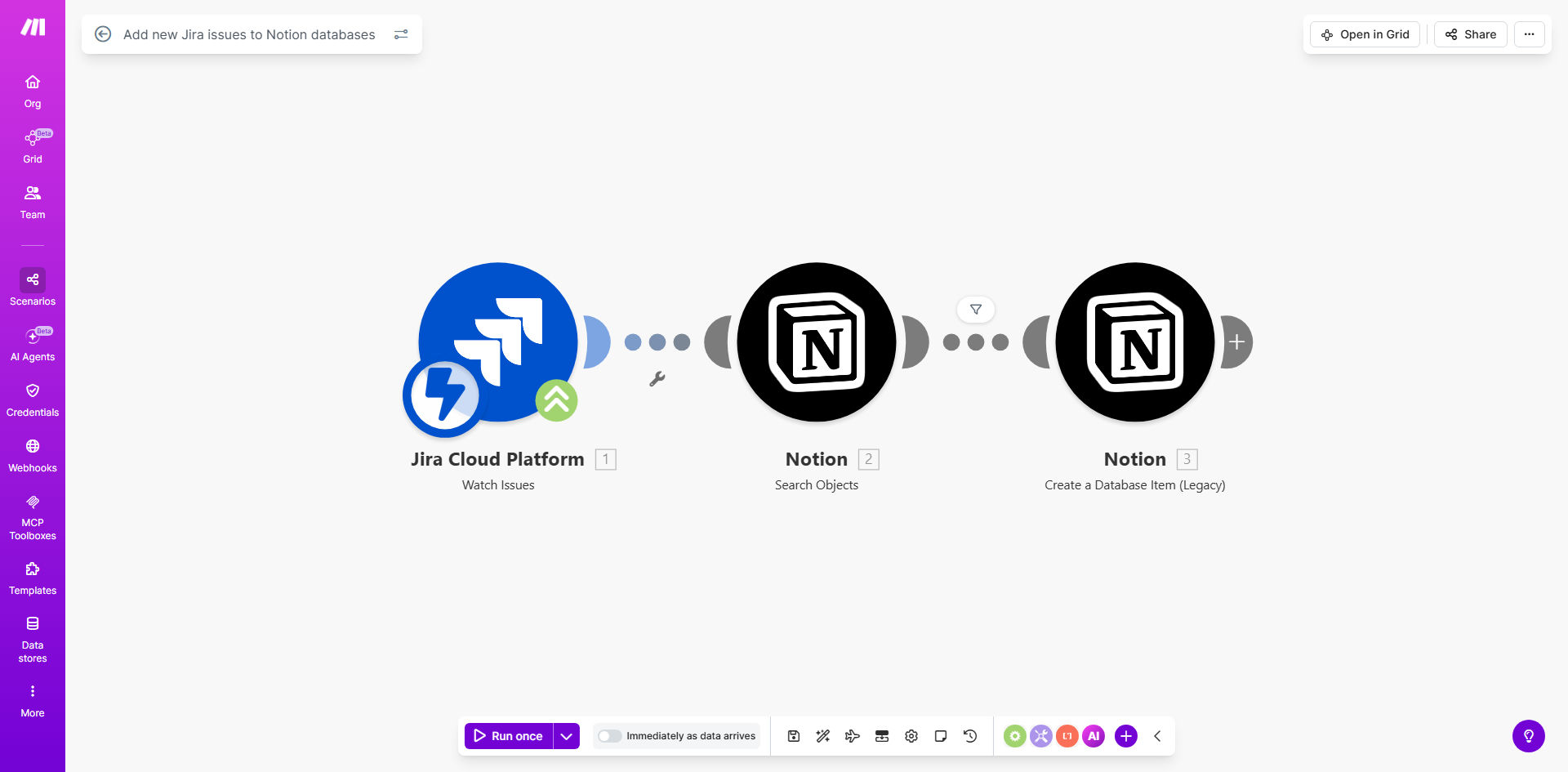
Task: Click the scenario name 'Add new Jira issues to Notion databases'
Action: click(x=249, y=34)
